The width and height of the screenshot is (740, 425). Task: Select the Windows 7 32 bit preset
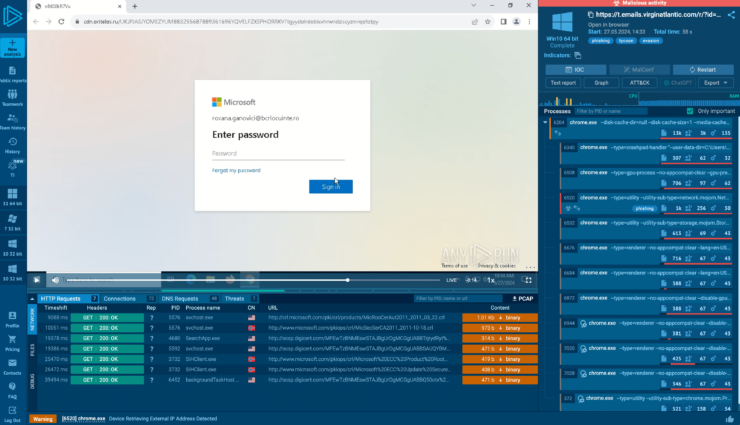click(x=12, y=222)
